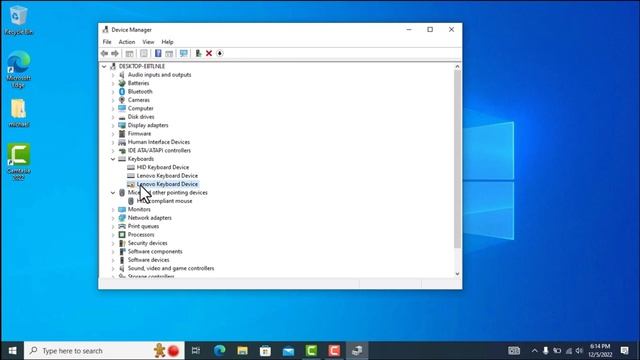Click the red Camtasia recorder taskbar icon
The height and width of the screenshot is (360, 640).
click(x=334, y=351)
